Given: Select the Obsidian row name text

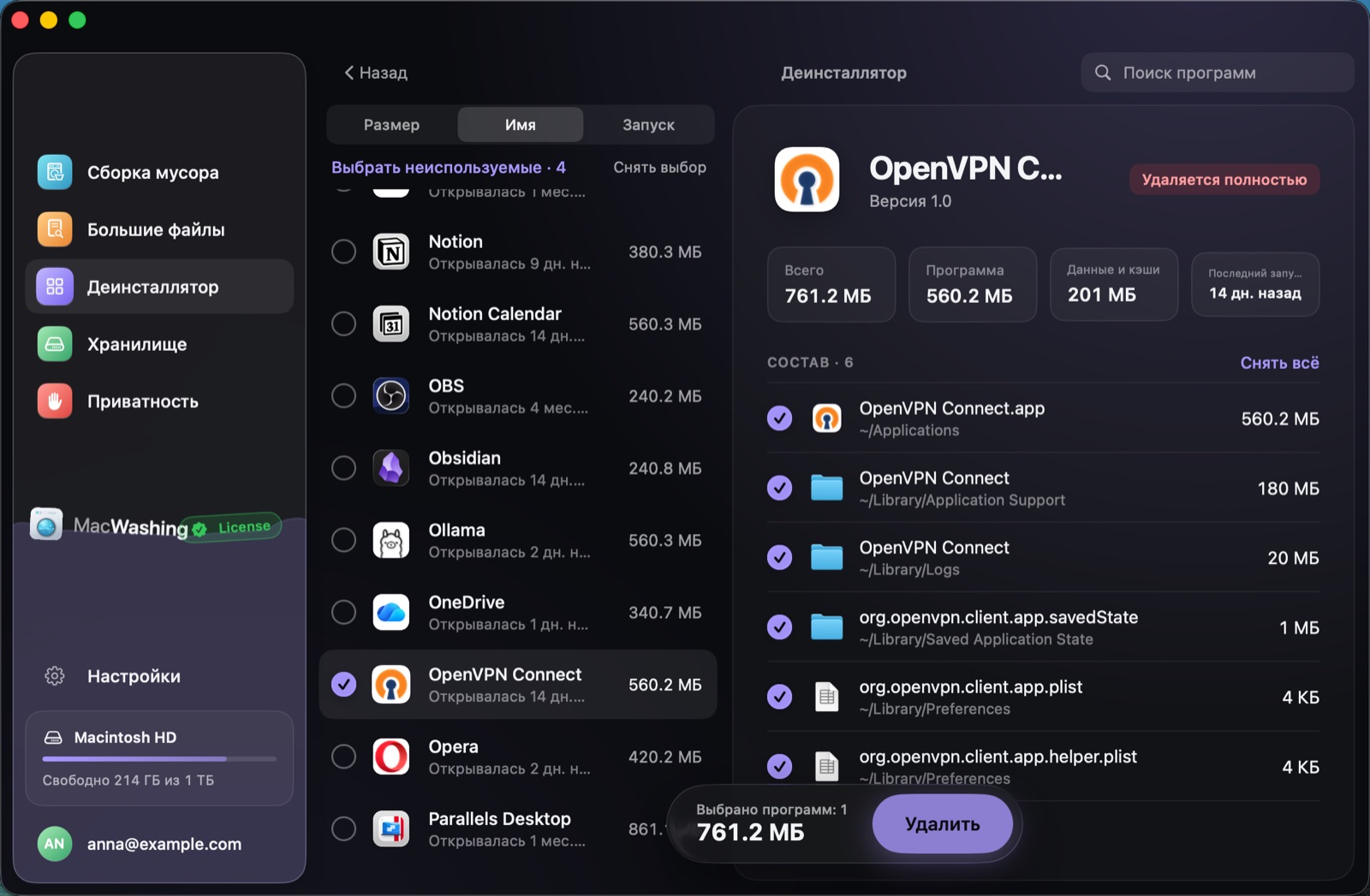Looking at the screenshot, I should point(465,458).
